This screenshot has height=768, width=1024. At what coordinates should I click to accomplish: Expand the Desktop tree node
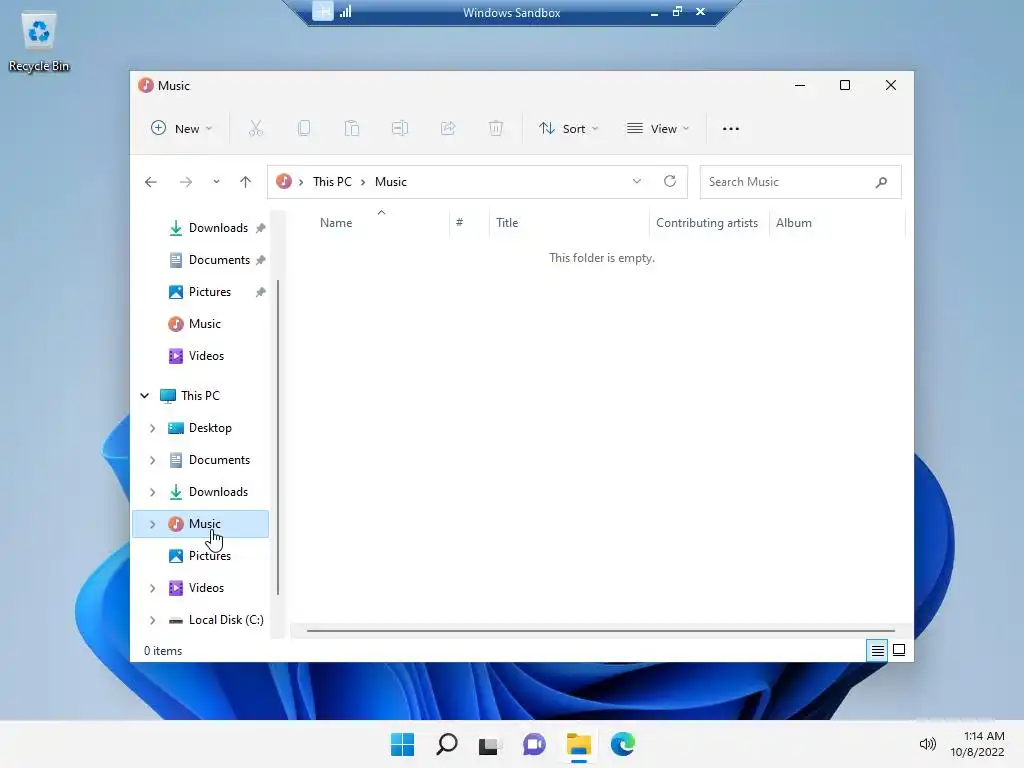(x=152, y=428)
